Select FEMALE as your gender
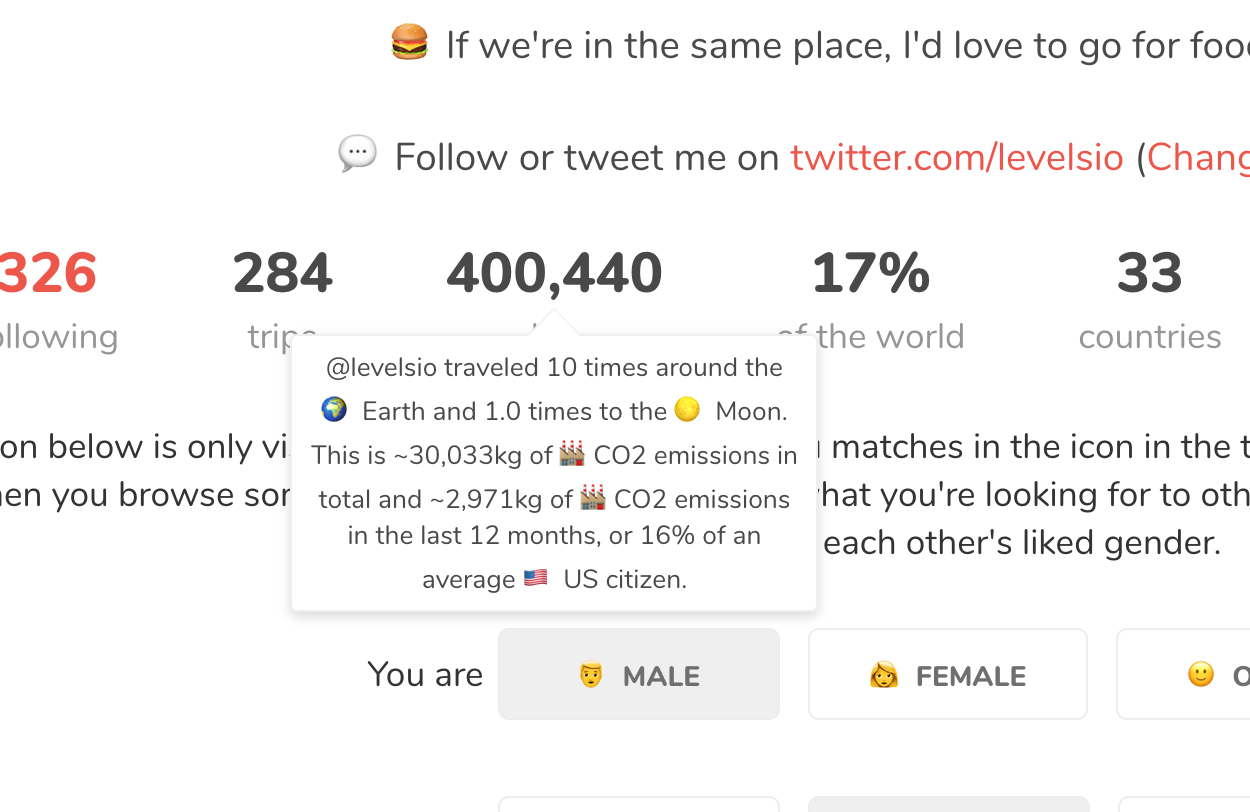The width and height of the screenshot is (1250, 812). coord(947,674)
